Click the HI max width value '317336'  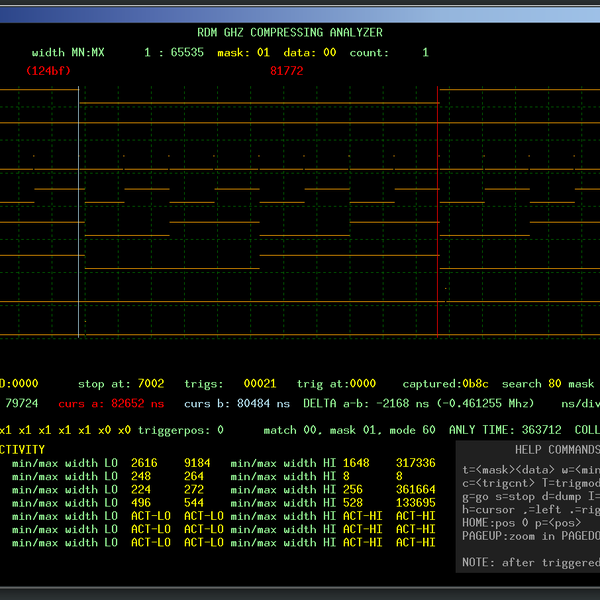(x=416, y=463)
